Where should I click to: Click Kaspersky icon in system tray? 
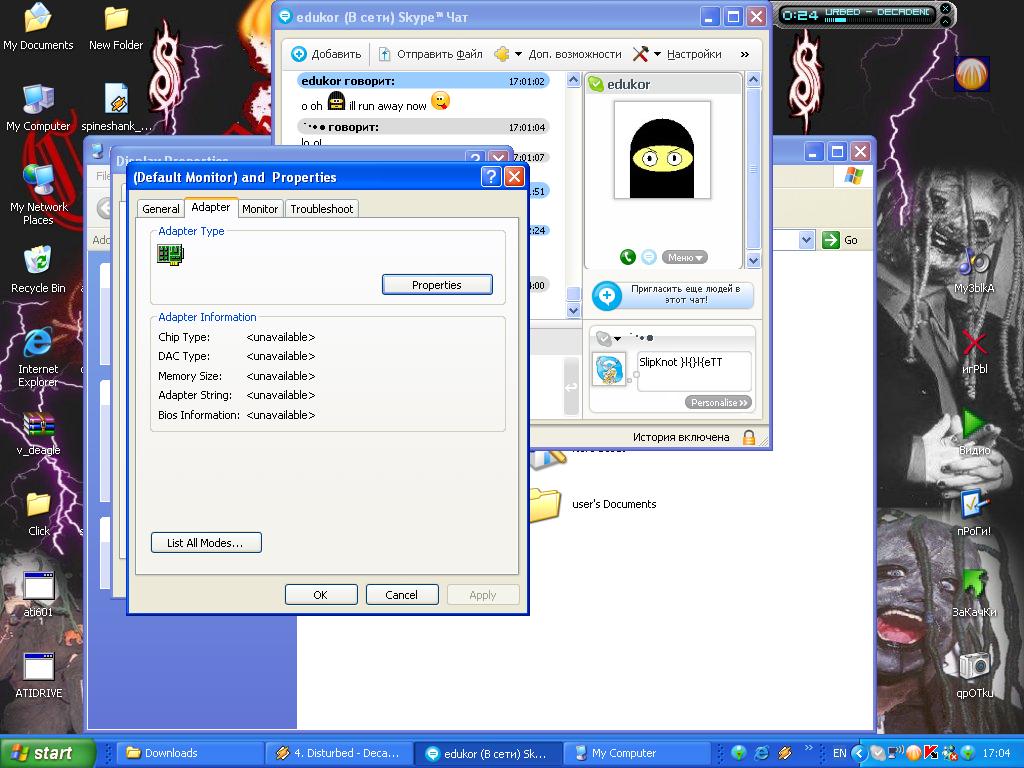click(931, 754)
